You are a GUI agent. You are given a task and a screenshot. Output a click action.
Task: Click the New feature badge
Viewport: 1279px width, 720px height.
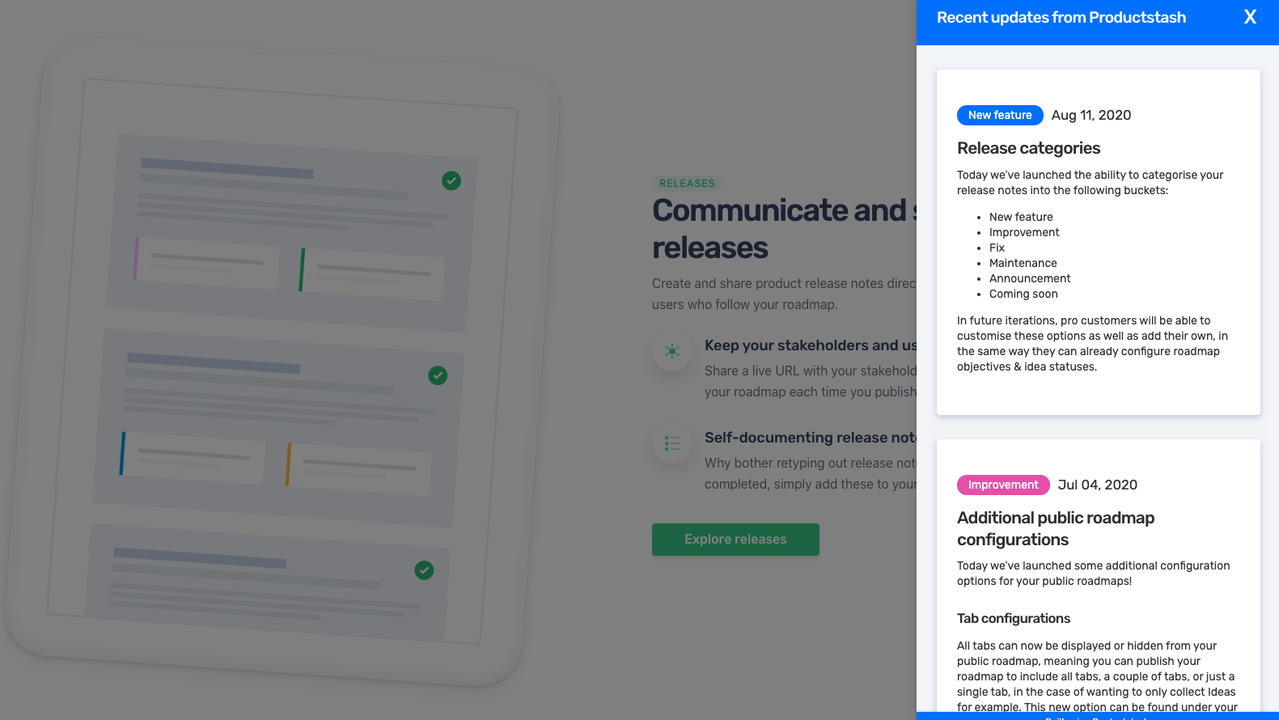pos(1000,115)
